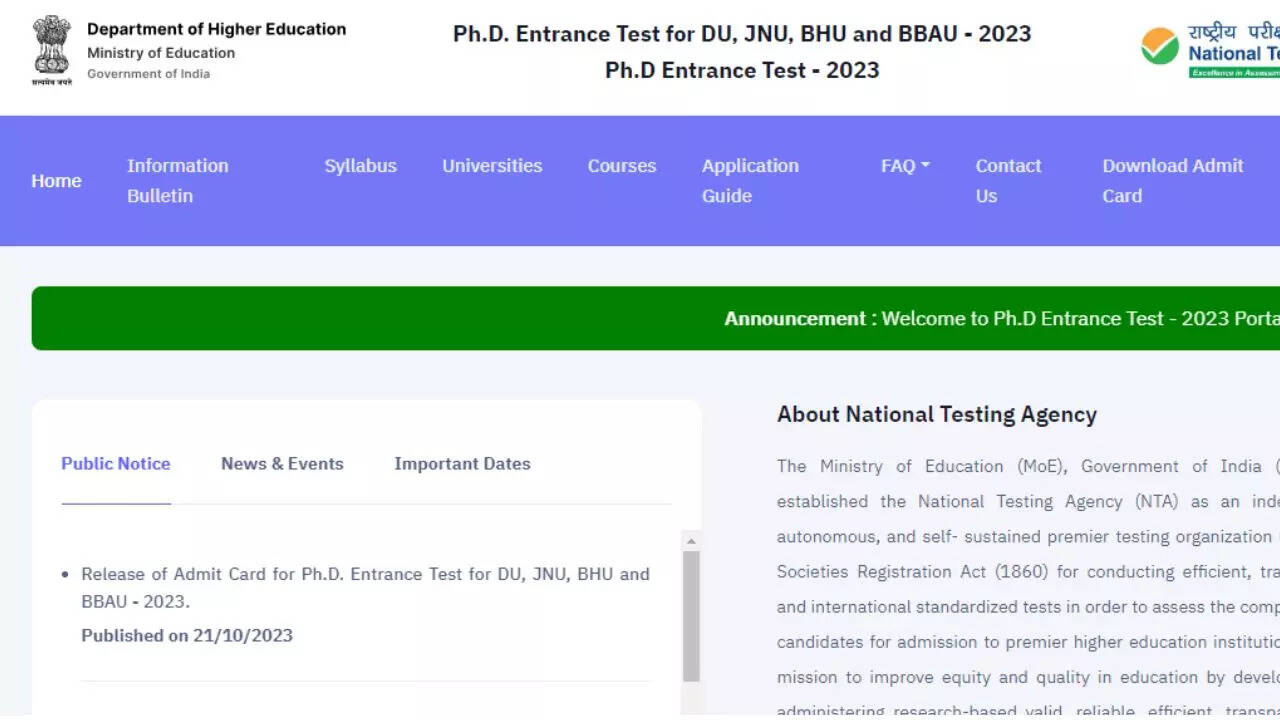Click the notice list scroll-up arrow
The image size is (1280, 720).
[x=690, y=541]
